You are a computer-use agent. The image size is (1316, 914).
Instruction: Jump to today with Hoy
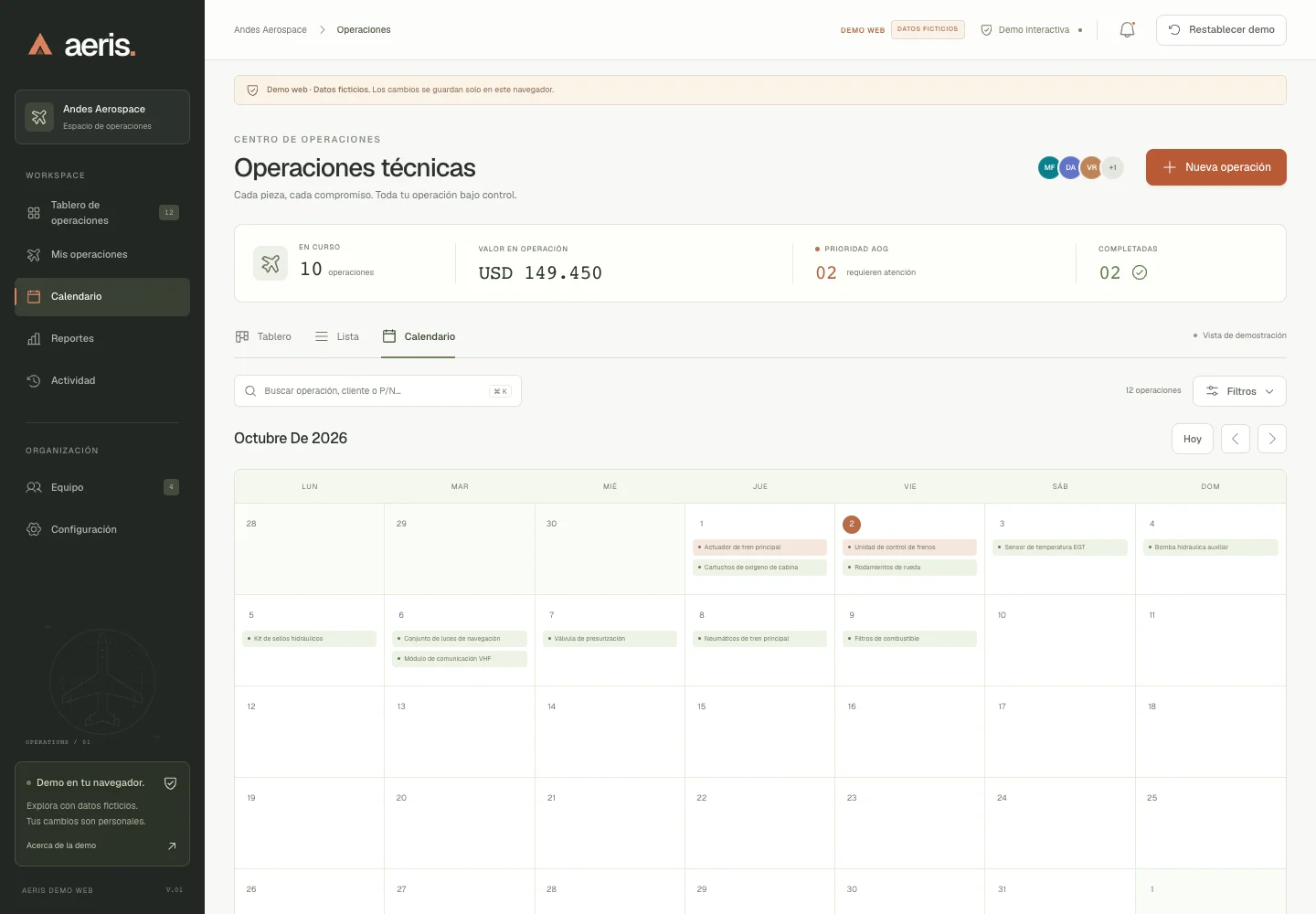point(1193,439)
